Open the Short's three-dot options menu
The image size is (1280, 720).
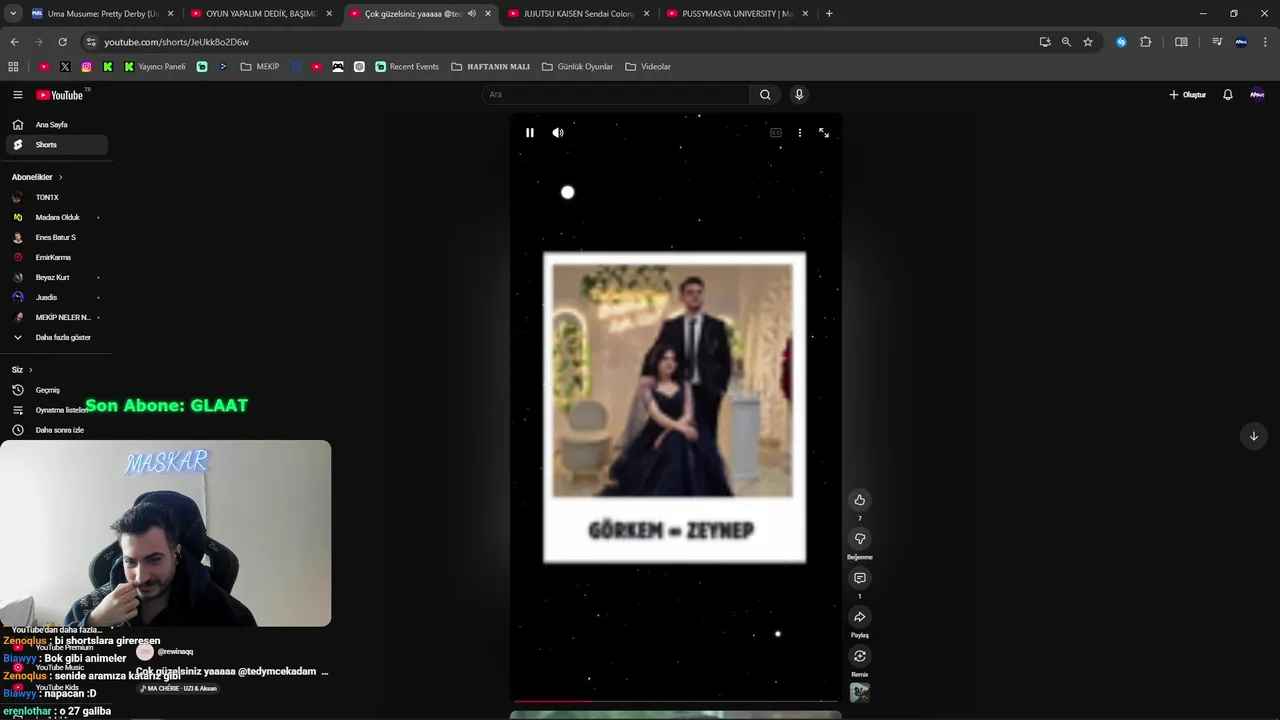(x=799, y=132)
